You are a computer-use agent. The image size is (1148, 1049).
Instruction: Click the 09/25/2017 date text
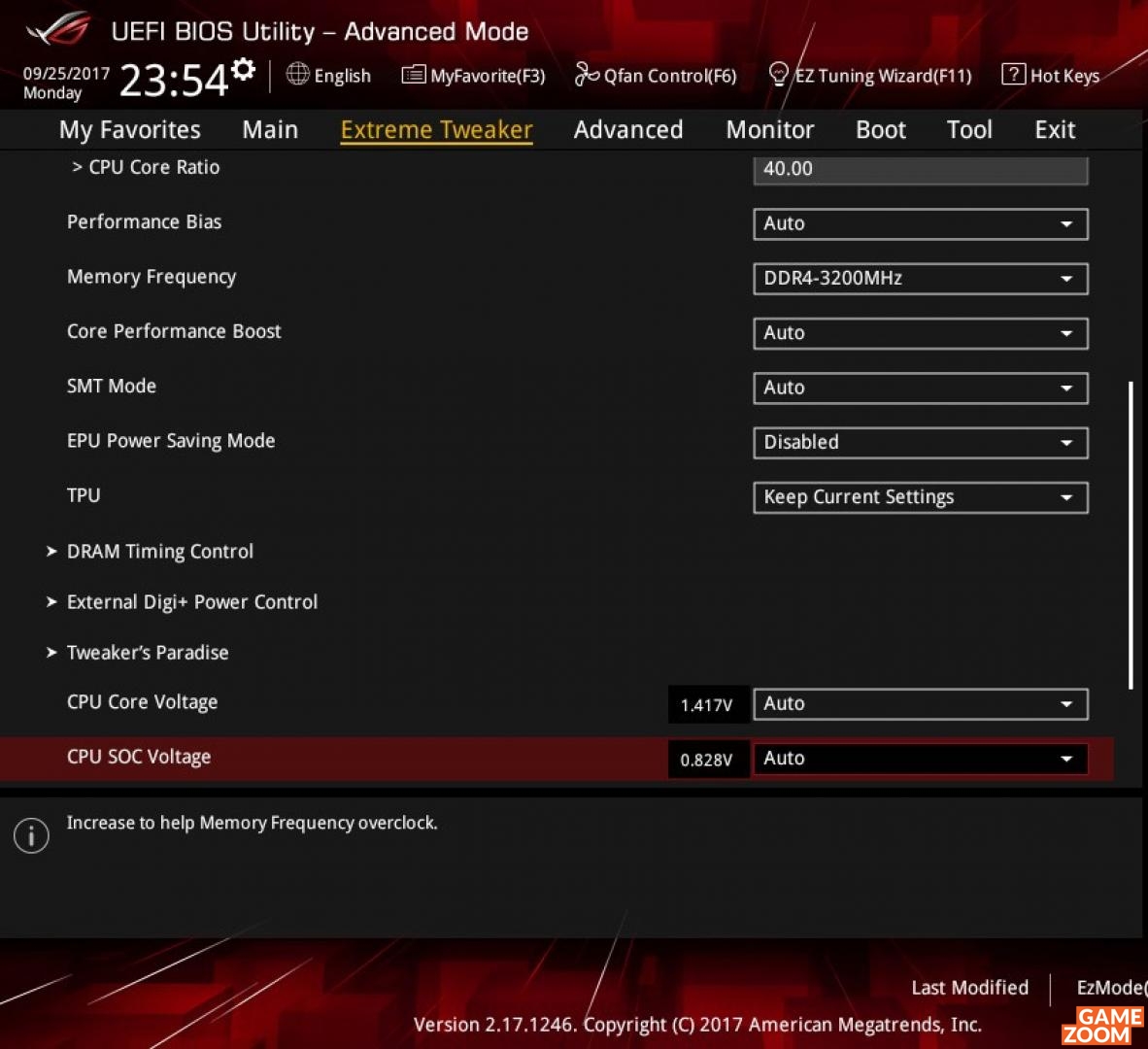[66, 74]
